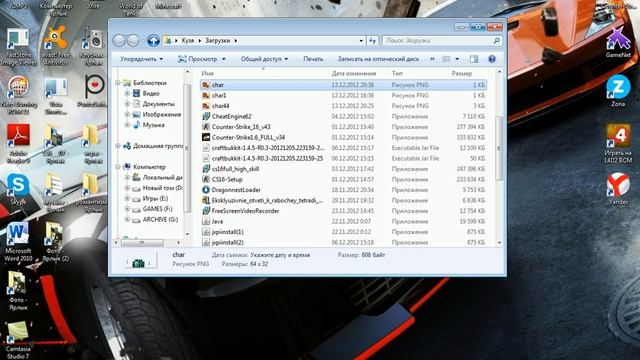Open Camtasia Studio 7 desktop icon
640x360 pixels.
(x=18, y=340)
